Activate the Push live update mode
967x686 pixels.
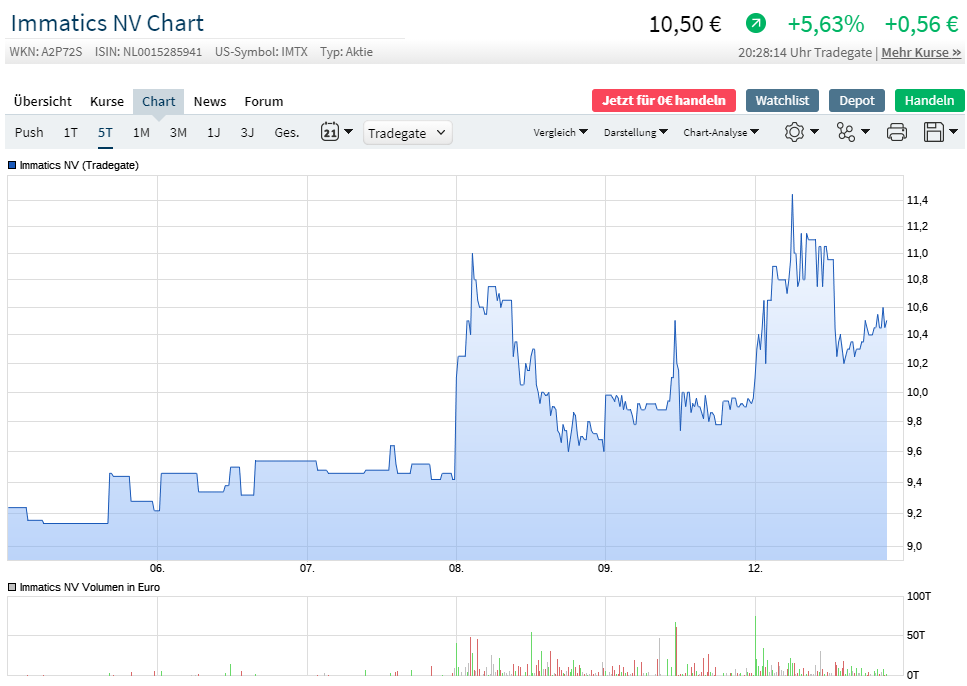click(x=29, y=132)
